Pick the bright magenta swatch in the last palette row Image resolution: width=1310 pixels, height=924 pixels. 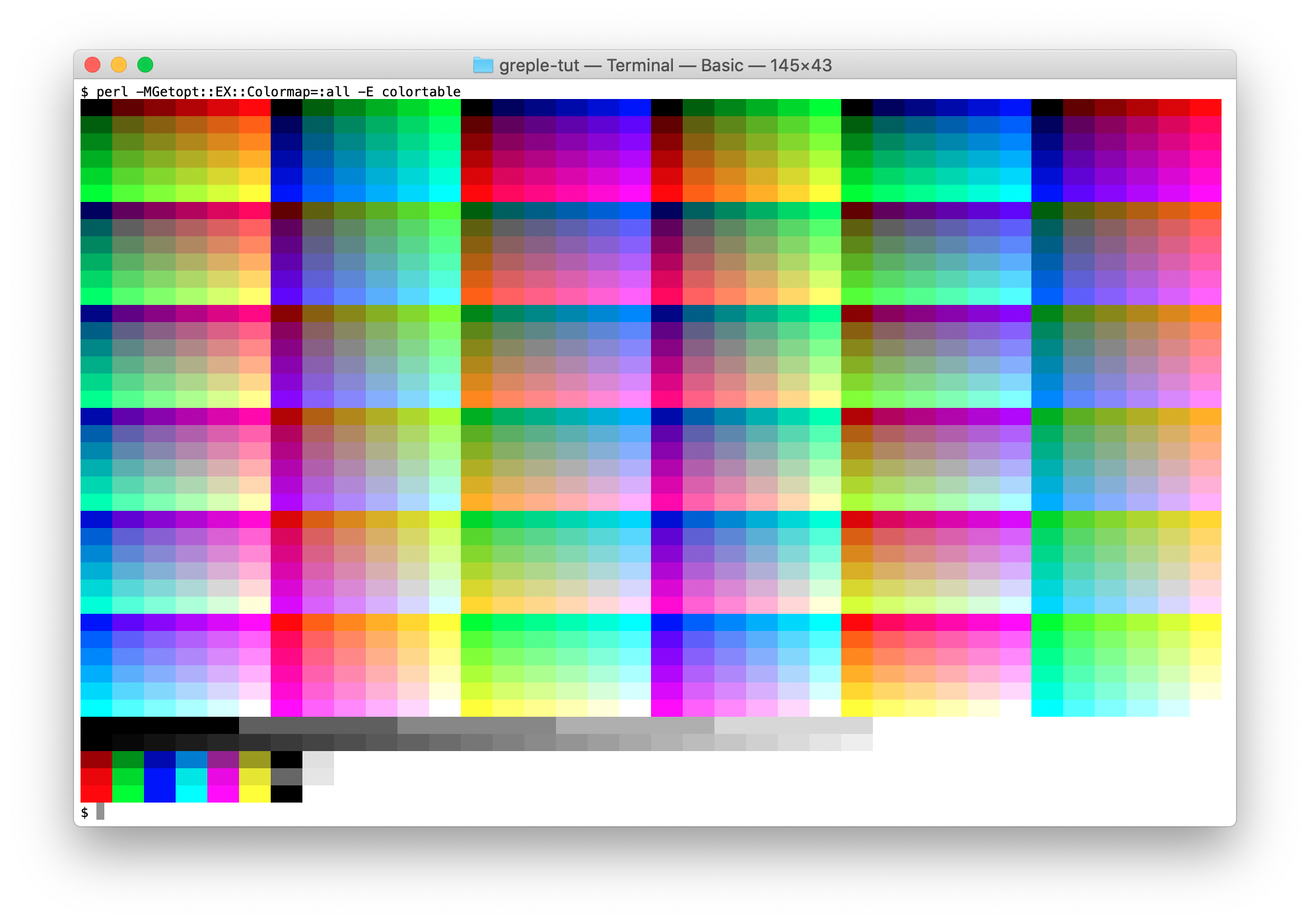point(223,794)
